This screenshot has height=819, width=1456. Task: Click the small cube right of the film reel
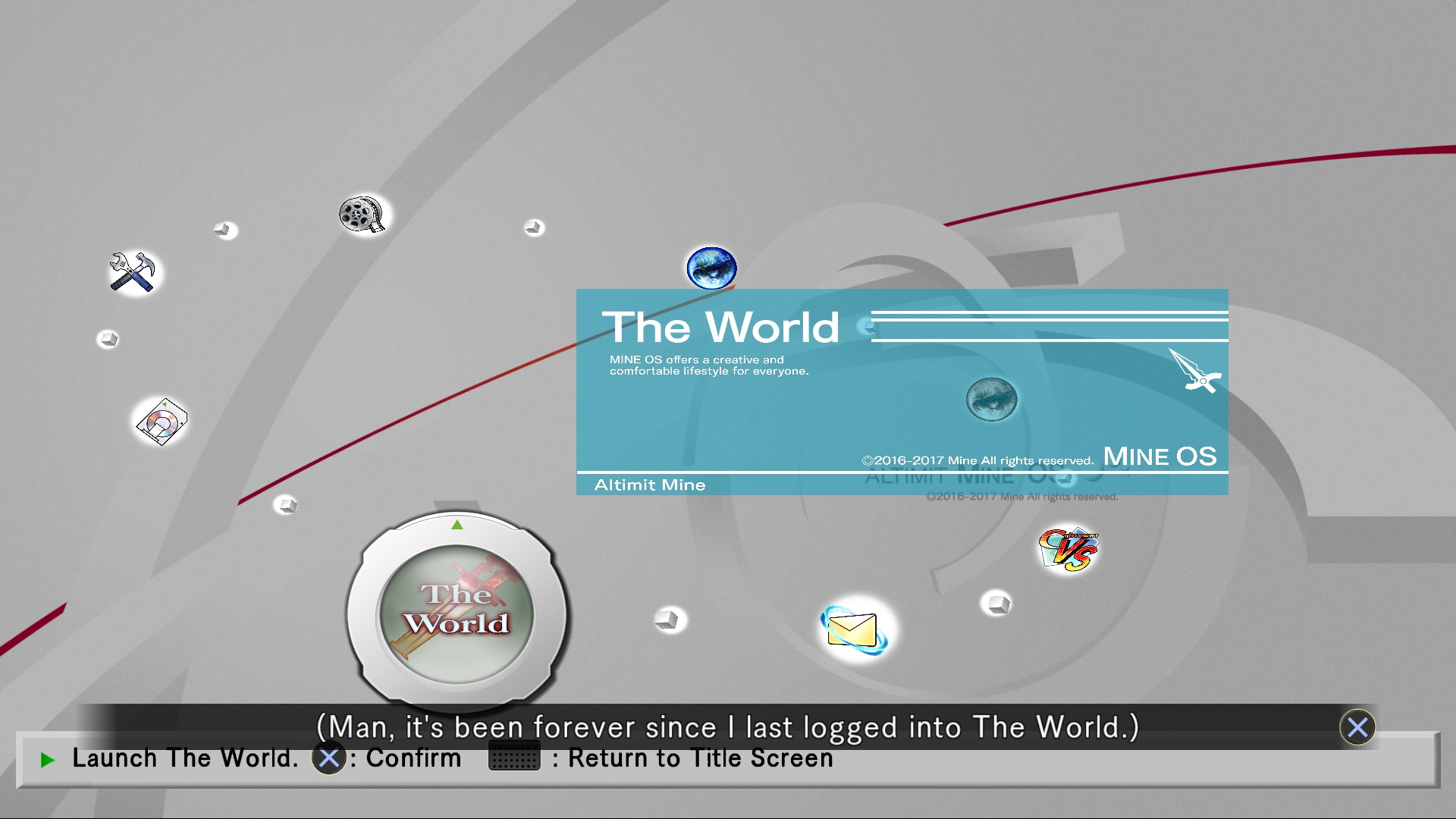pos(534,227)
